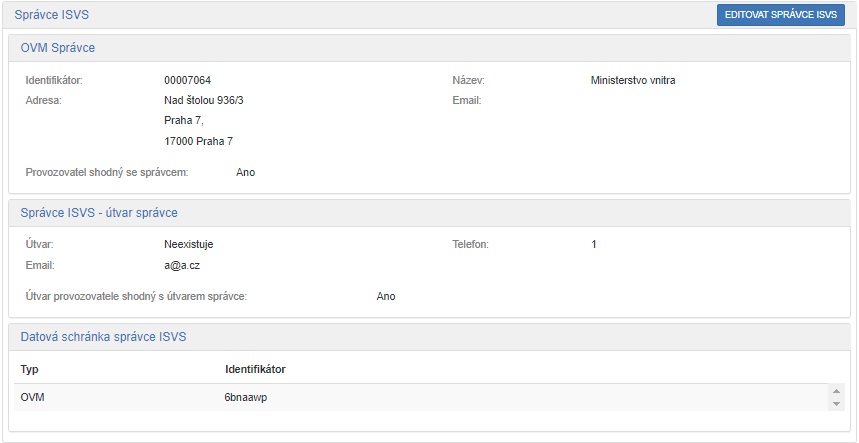The image size is (859, 443).
Task: Click the EDITOVAT SPRÁVCE ISVS button
Action: click(x=780, y=15)
